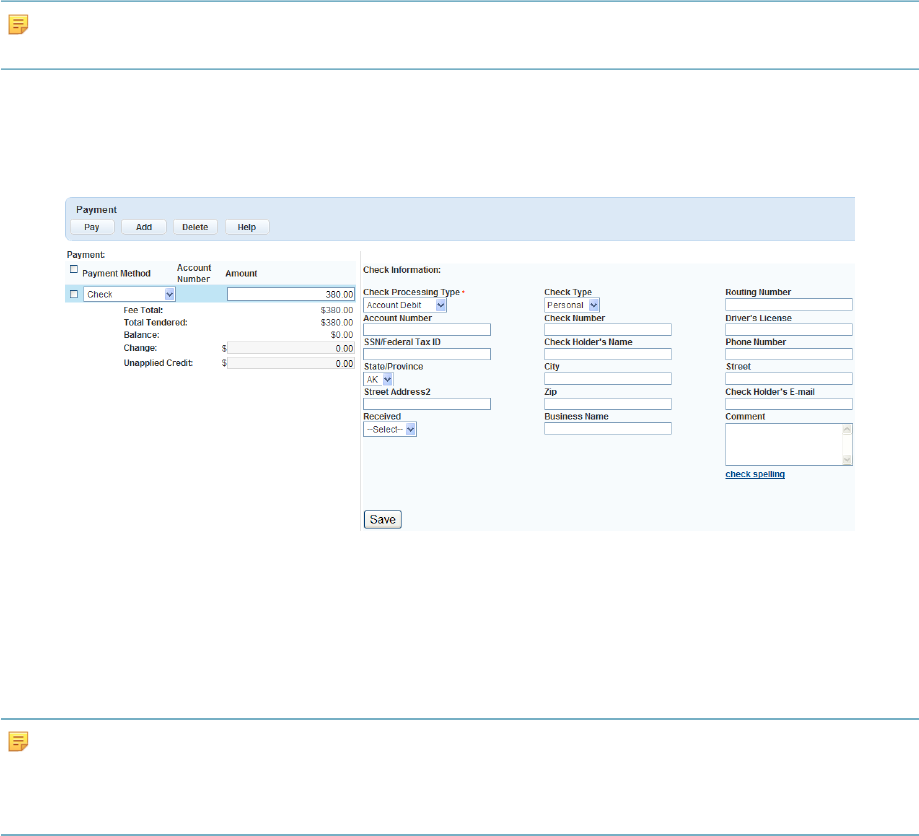Save the check information
The height and width of the screenshot is (836, 919).
click(x=383, y=519)
